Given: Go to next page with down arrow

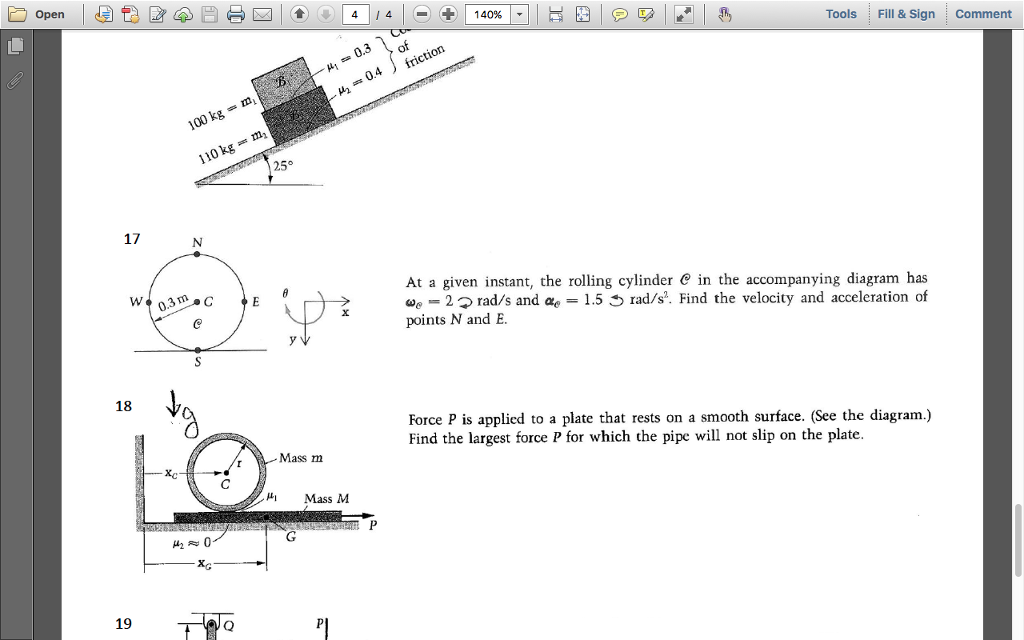Looking at the screenshot, I should 327,14.
